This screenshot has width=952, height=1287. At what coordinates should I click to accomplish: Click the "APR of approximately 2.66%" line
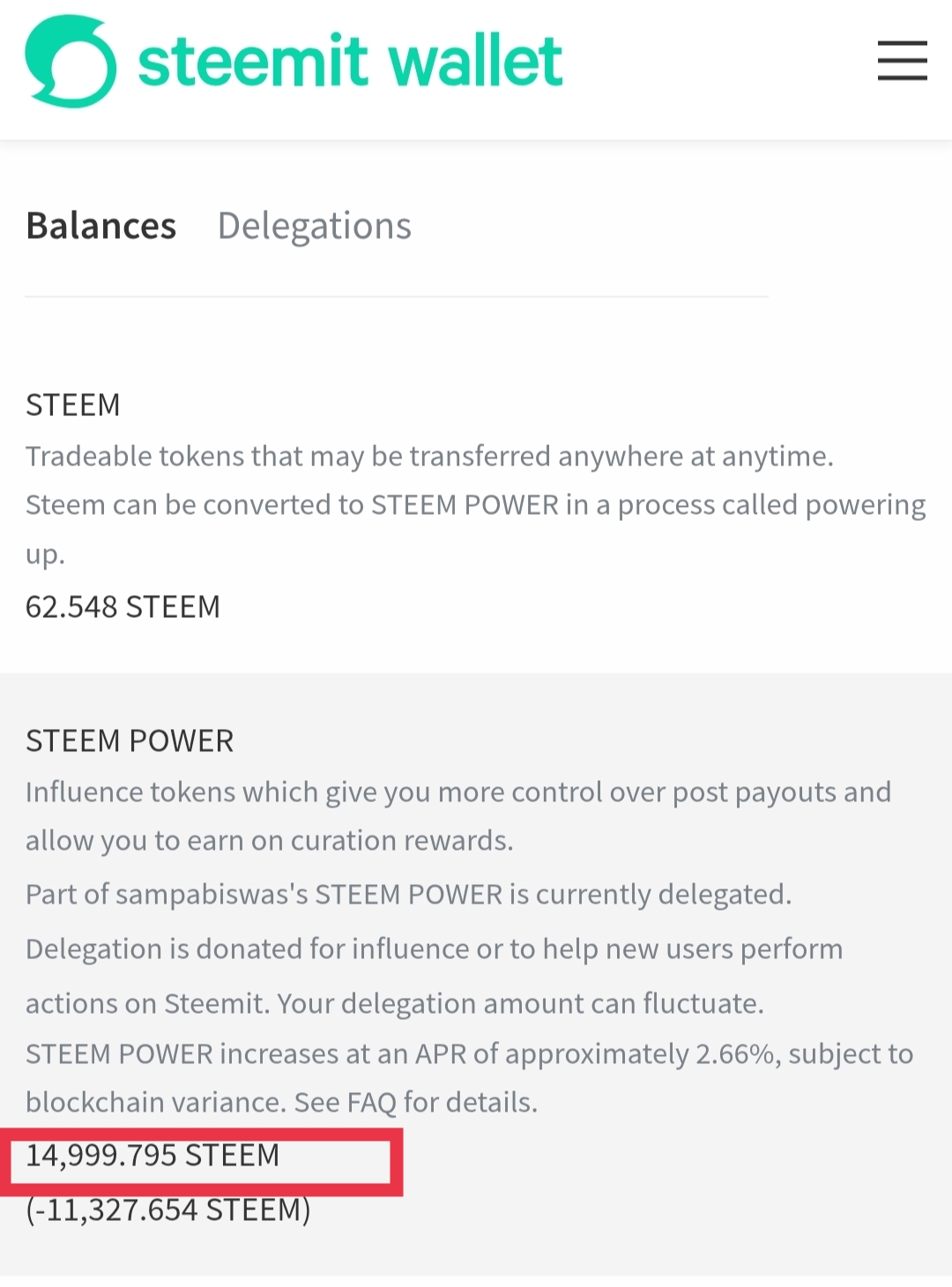pos(469,1054)
